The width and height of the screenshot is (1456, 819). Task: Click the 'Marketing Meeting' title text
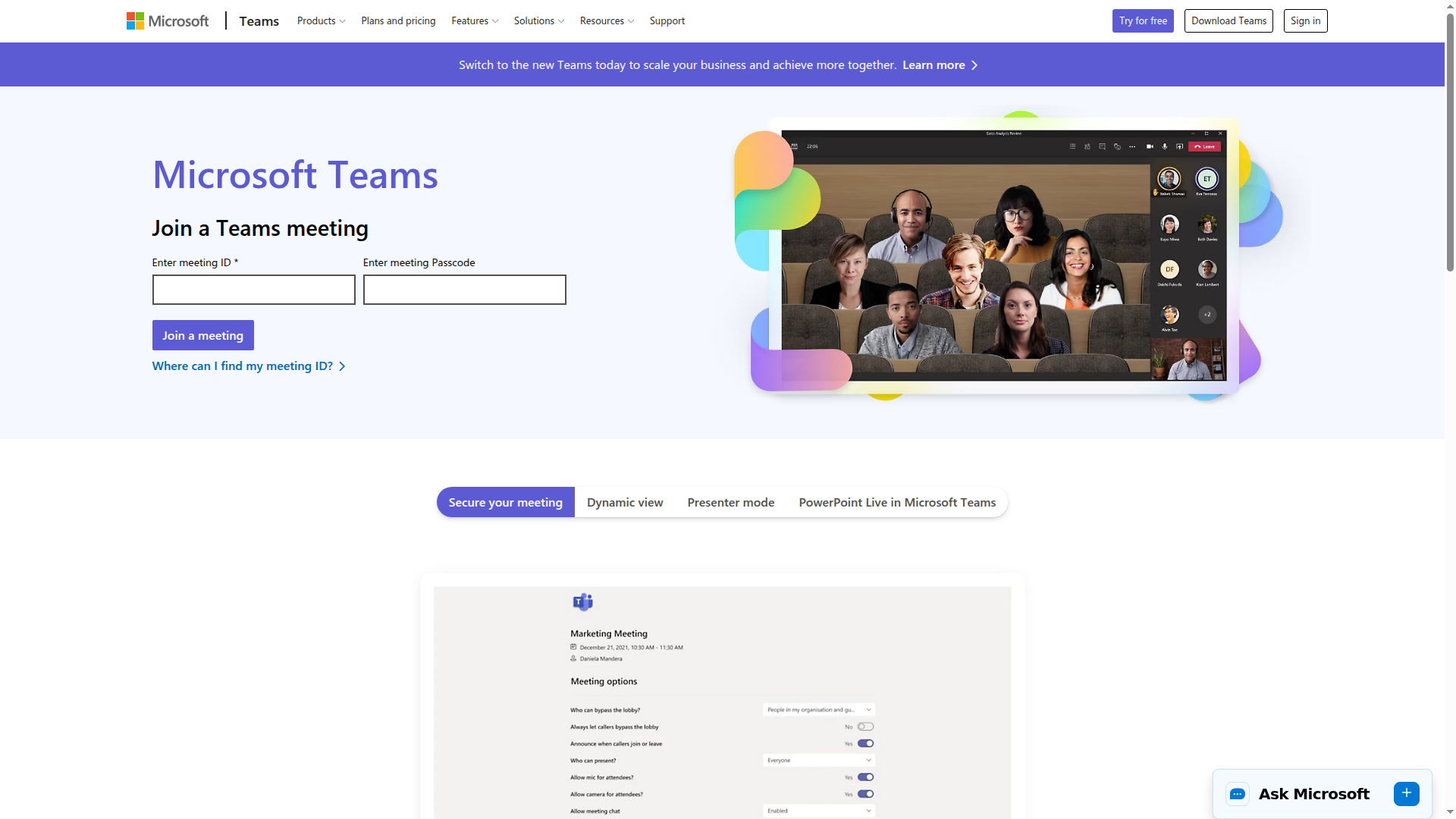pos(609,634)
